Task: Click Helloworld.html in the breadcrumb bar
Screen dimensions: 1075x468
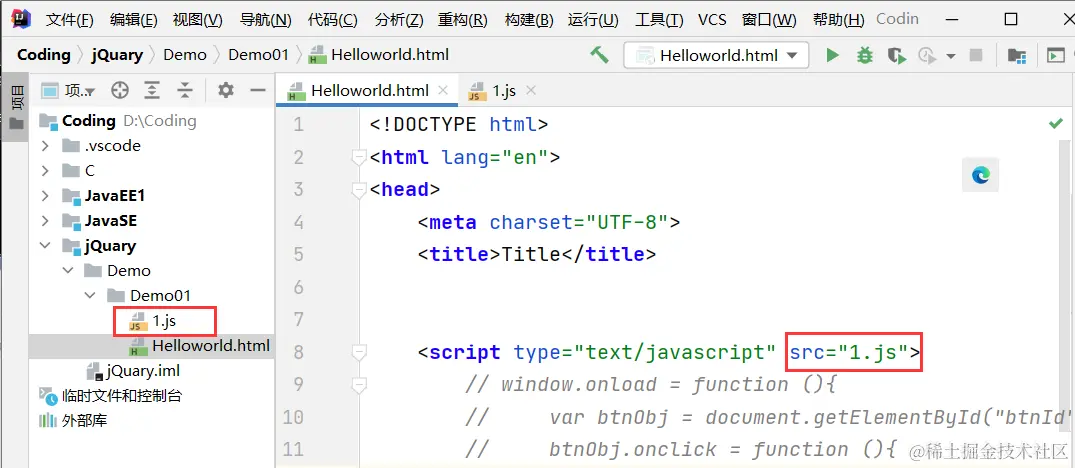Action: click(379, 55)
